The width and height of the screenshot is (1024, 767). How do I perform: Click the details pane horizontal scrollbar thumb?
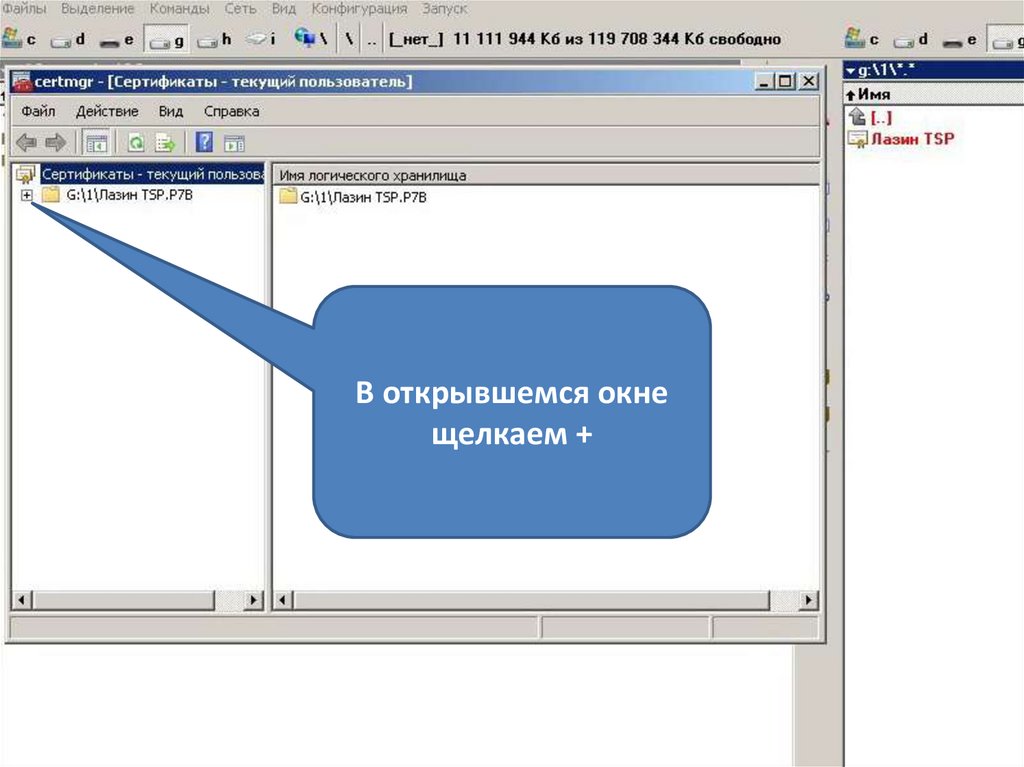[x=531, y=600]
